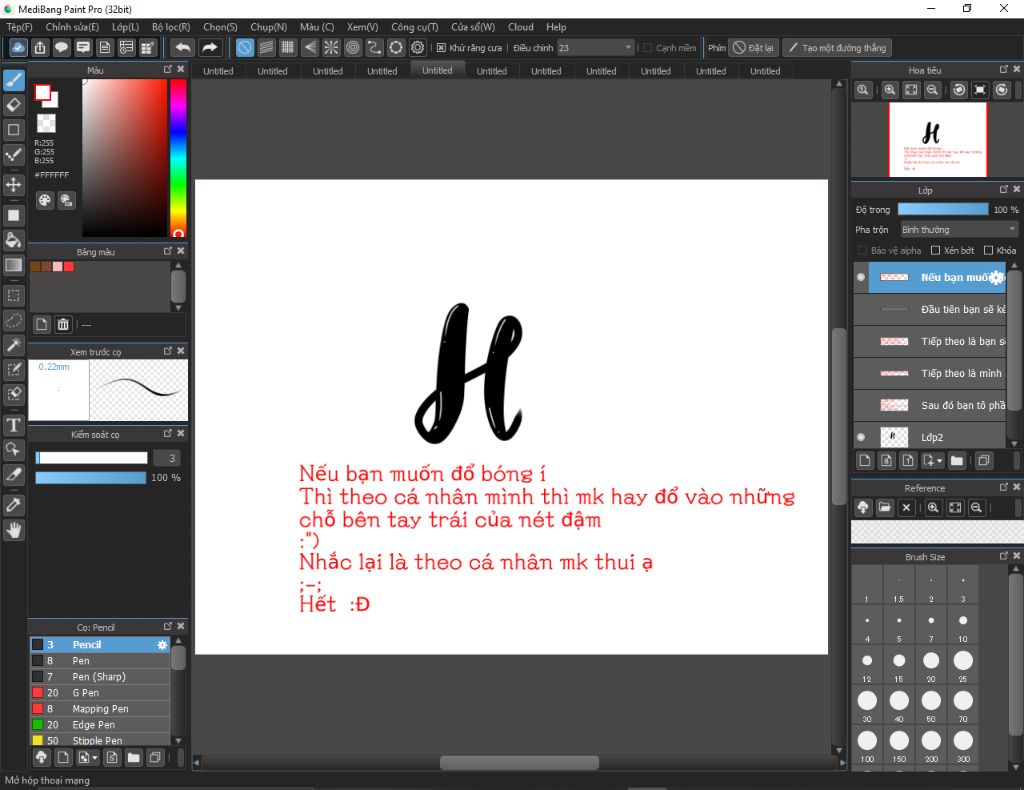Click the fit-to-window icon in navigator panel
This screenshot has width=1024, height=790.
coord(911,90)
